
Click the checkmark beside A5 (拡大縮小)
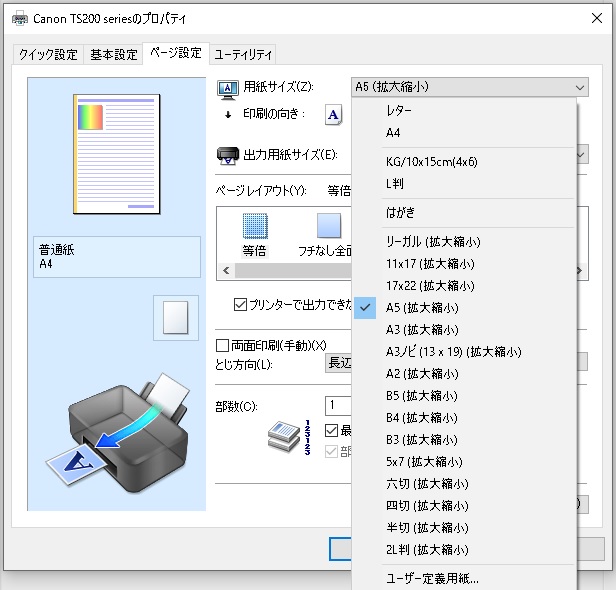pyautogui.click(x=365, y=308)
